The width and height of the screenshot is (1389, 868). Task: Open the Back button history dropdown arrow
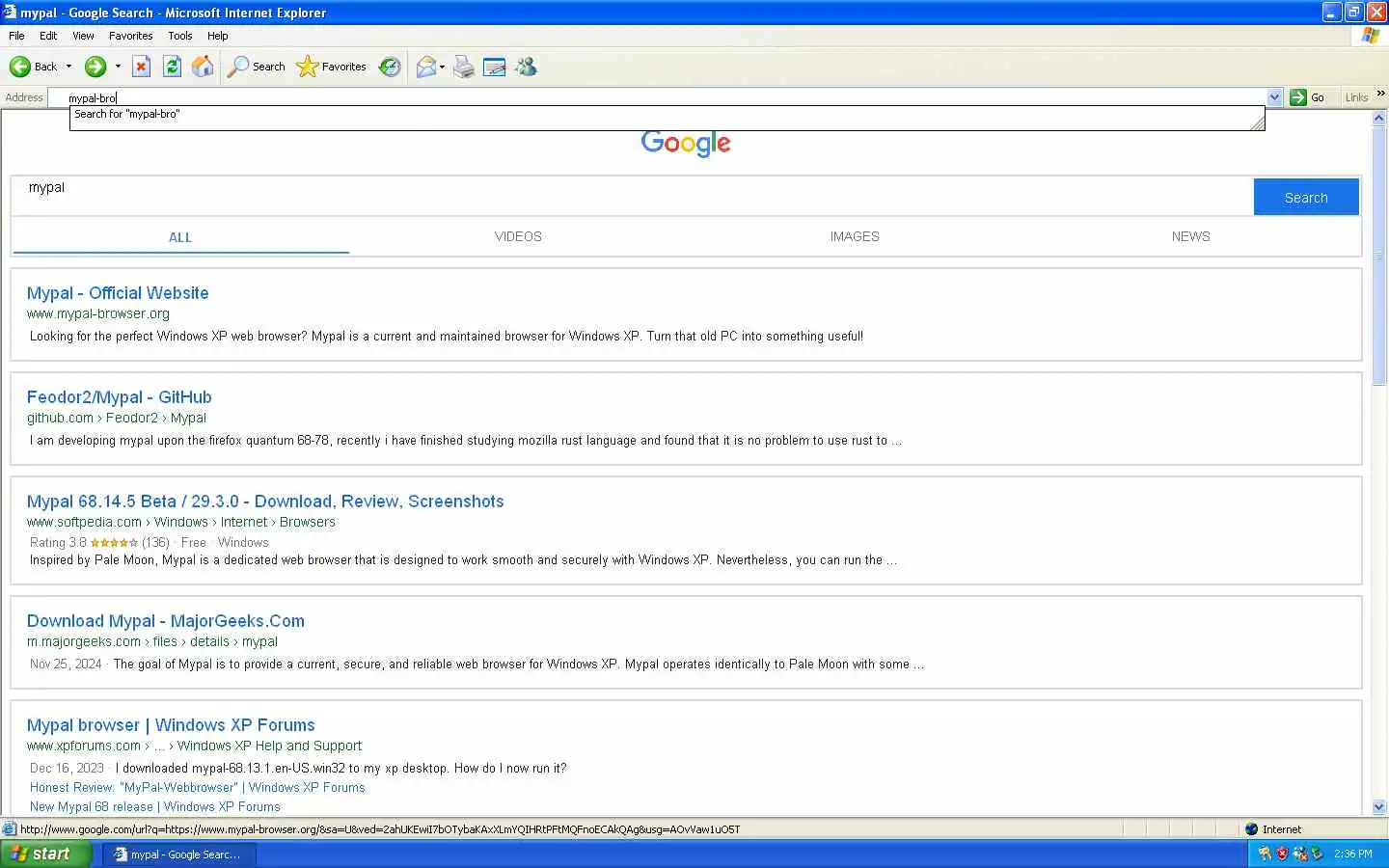pos(68,67)
